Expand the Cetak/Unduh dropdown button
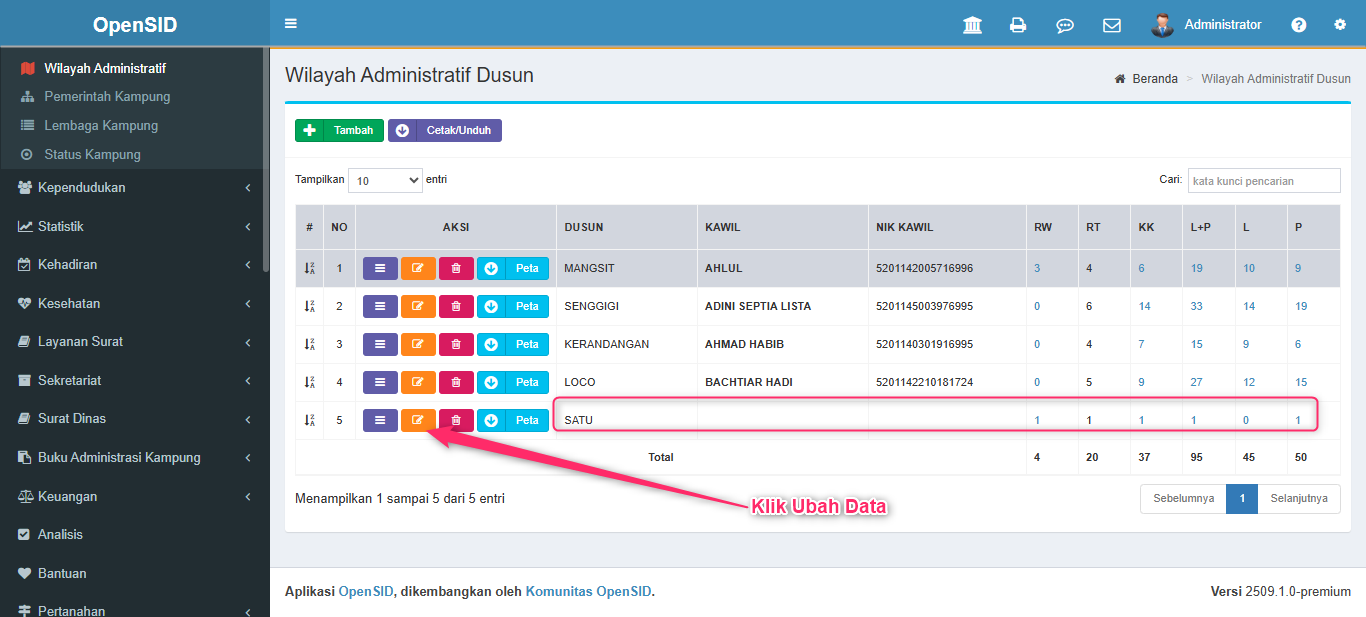 (445, 130)
